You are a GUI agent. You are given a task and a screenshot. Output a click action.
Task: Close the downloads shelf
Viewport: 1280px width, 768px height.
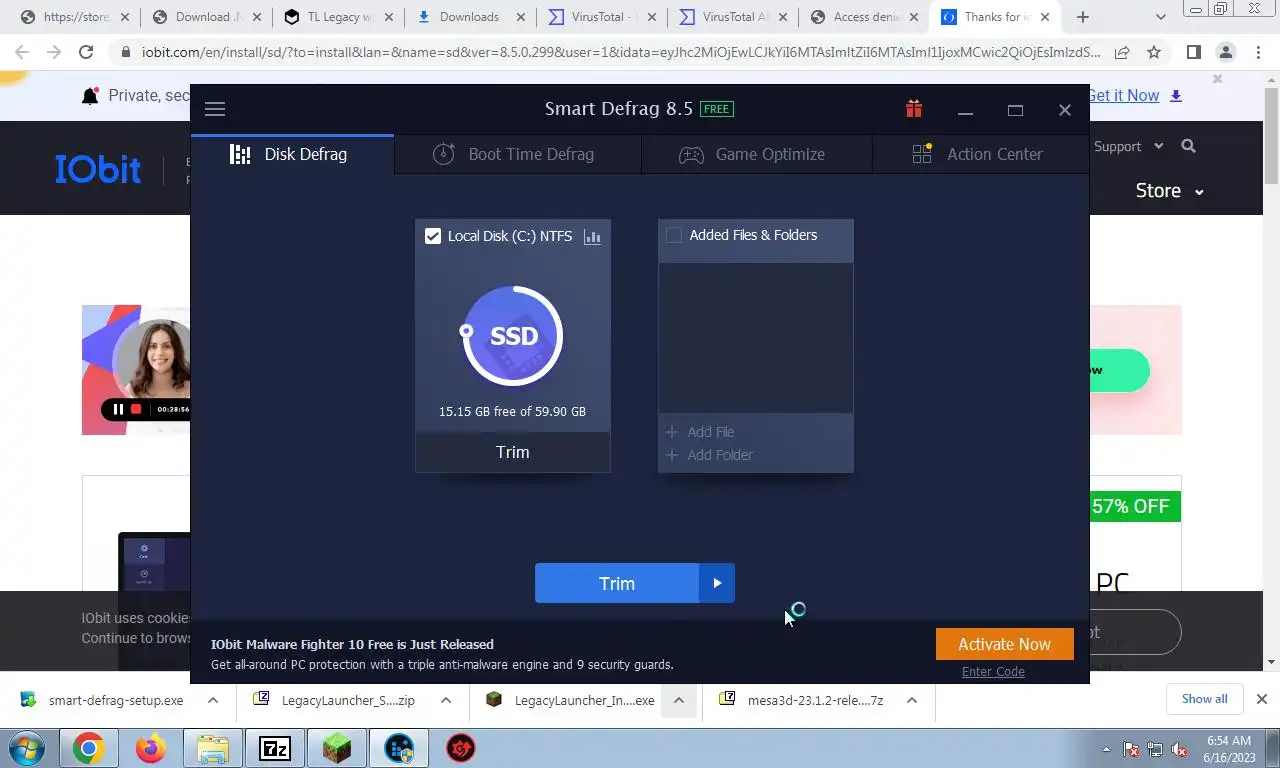(x=1262, y=699)
